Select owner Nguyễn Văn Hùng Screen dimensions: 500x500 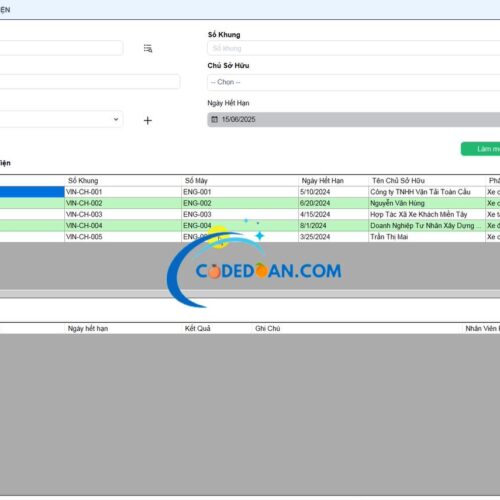(427, 203)
